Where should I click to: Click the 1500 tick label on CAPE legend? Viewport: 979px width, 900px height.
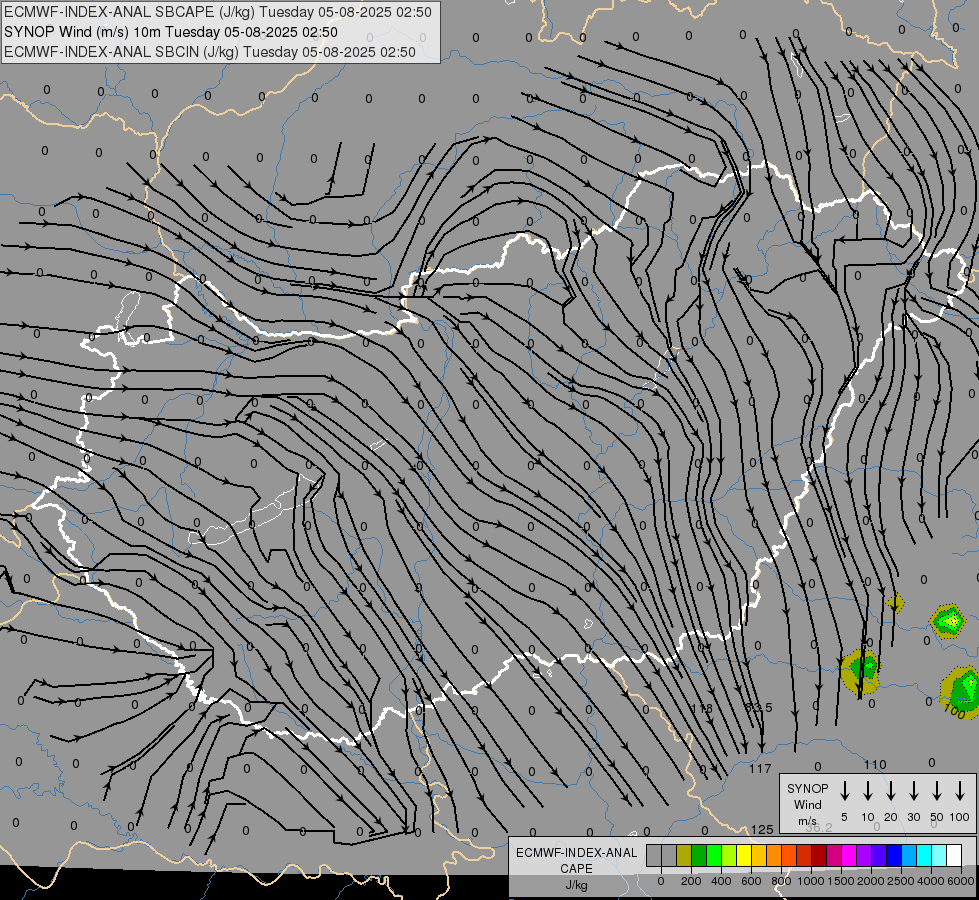[840, 881]
